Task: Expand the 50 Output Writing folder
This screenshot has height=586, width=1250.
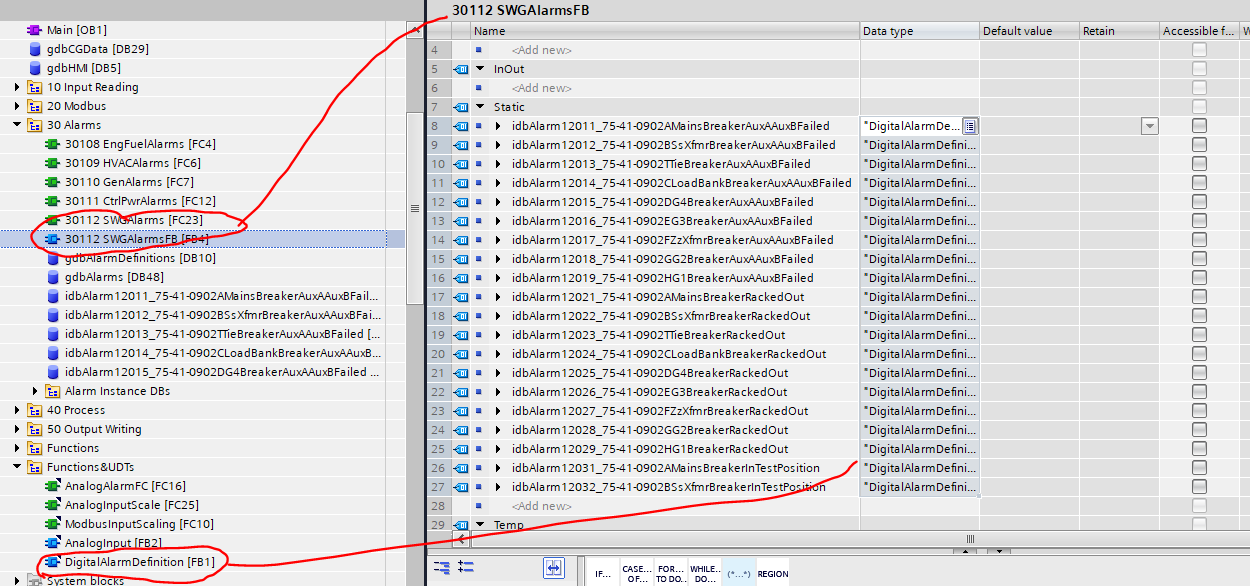Action: point(17,429)
